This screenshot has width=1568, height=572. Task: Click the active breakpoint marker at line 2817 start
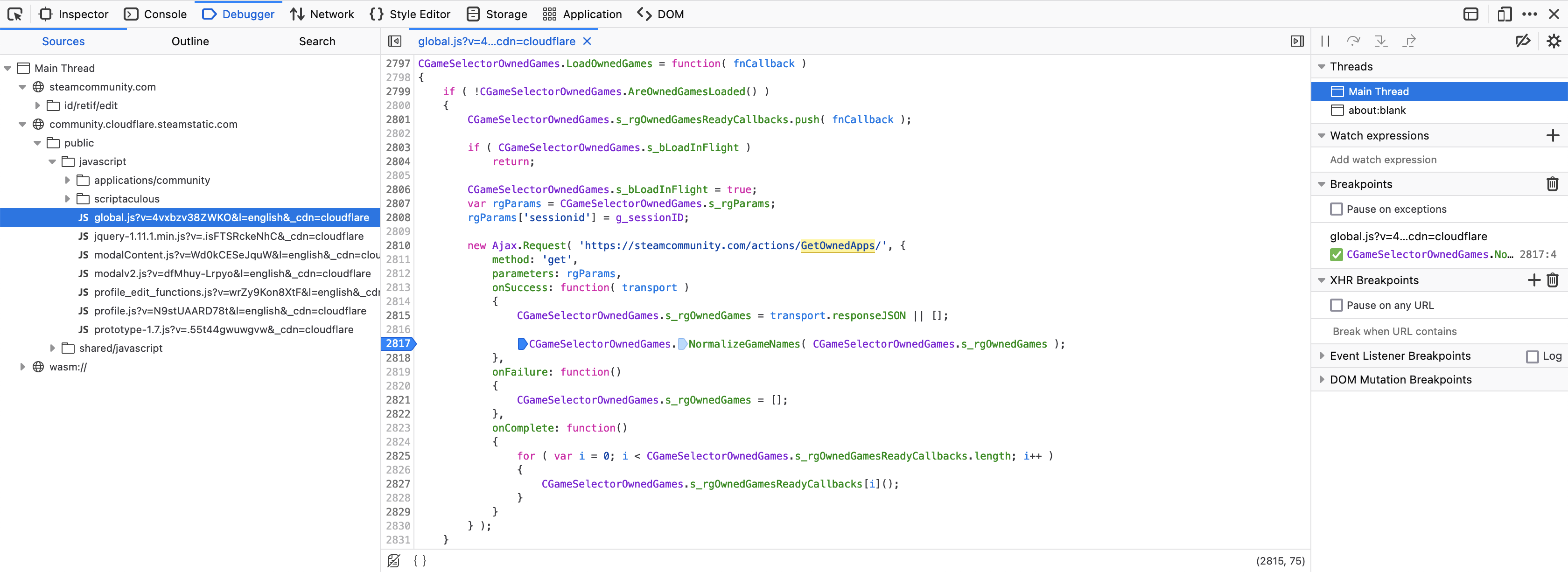(x=522, y=344)
